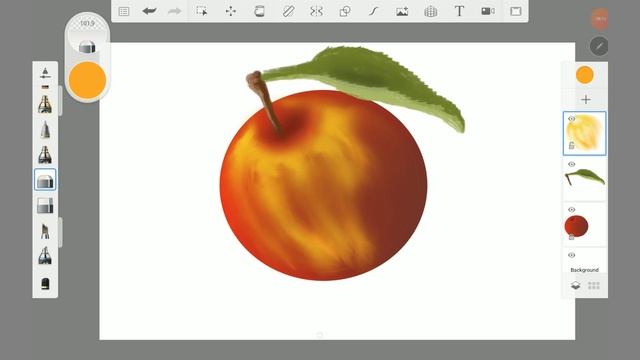Open the Draw Styles shapes tool

[x=345, y=11]
